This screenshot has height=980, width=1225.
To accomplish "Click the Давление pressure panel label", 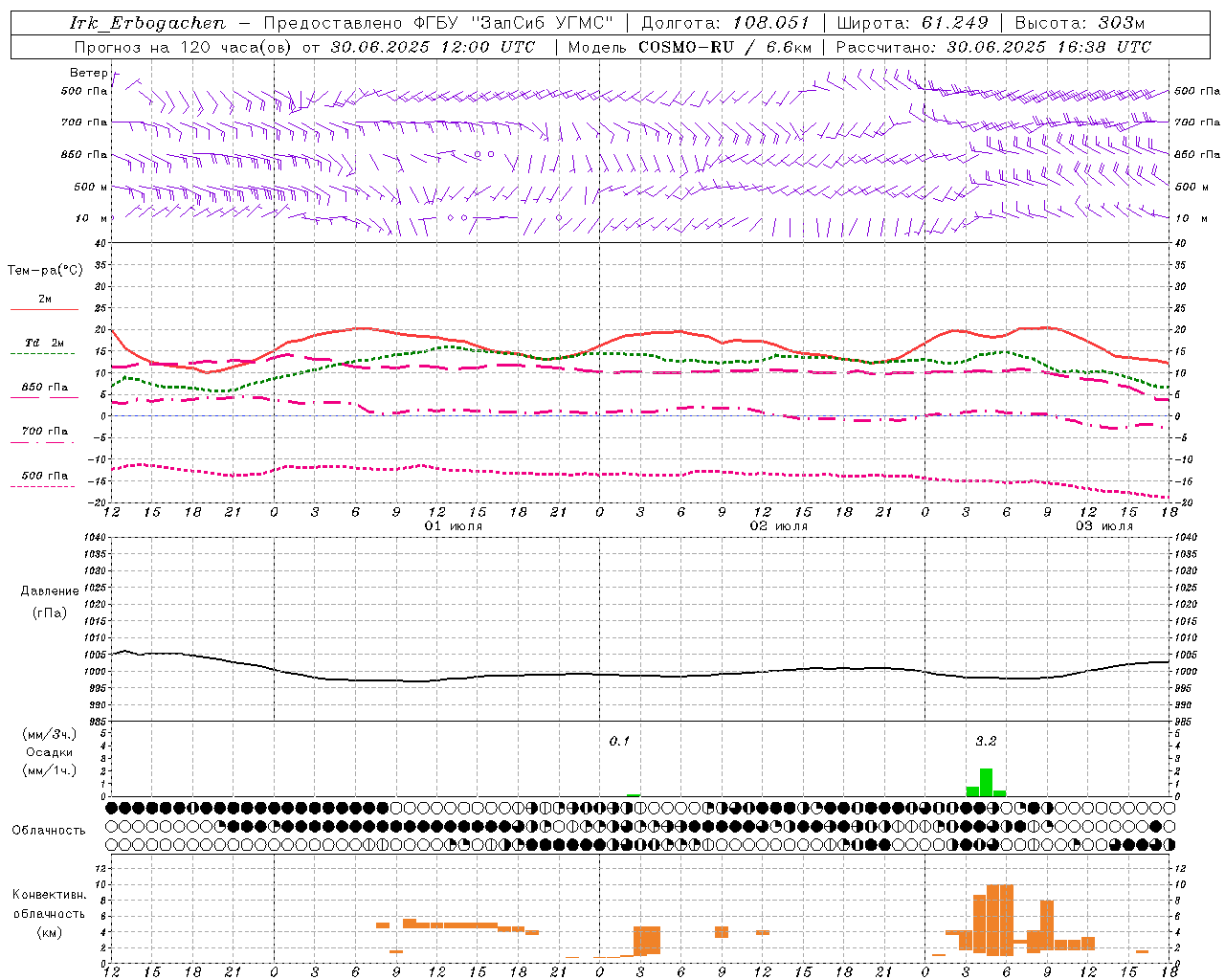I will point(49,591).
